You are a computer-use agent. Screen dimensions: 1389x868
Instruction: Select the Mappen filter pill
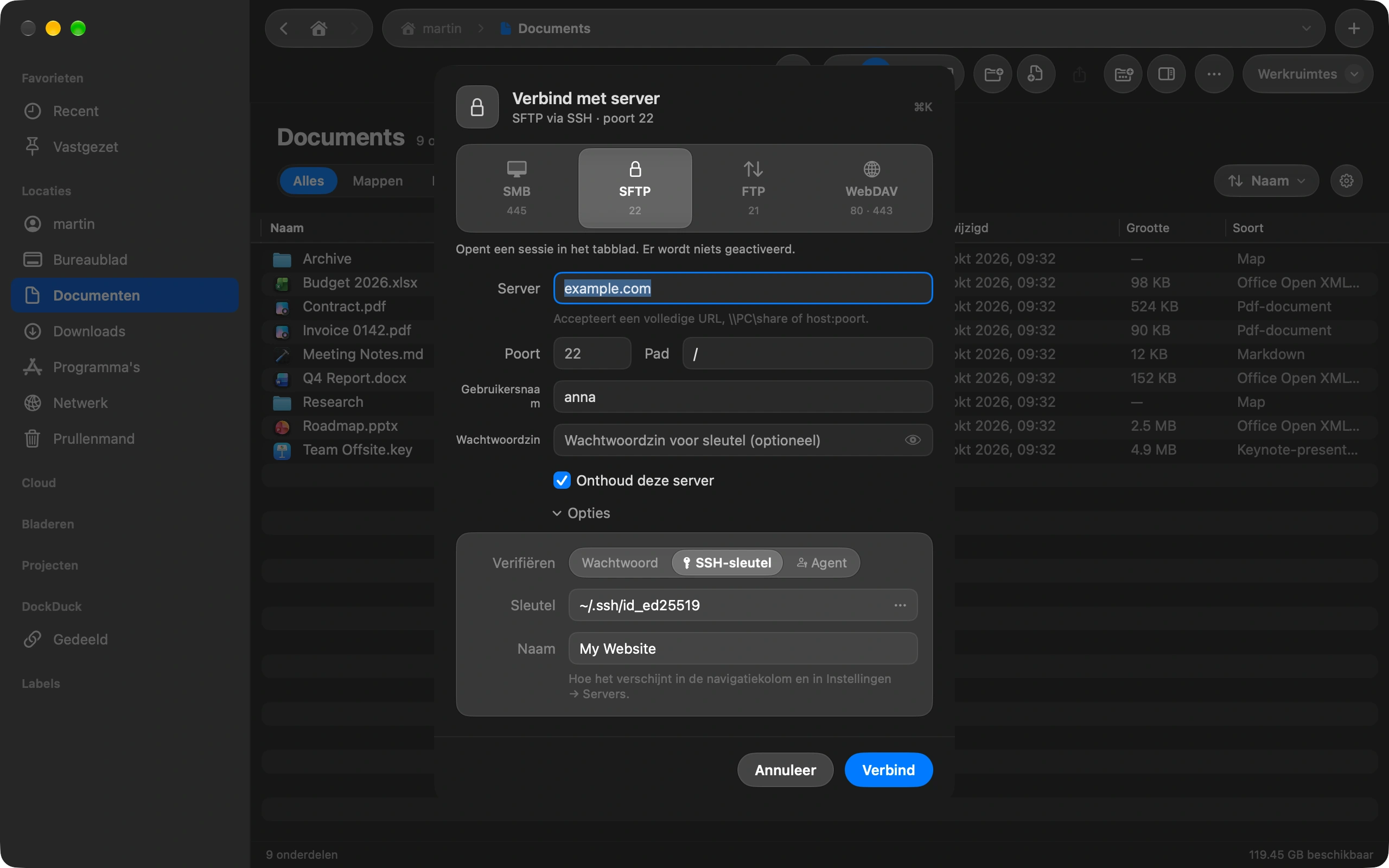pos(378,181)
